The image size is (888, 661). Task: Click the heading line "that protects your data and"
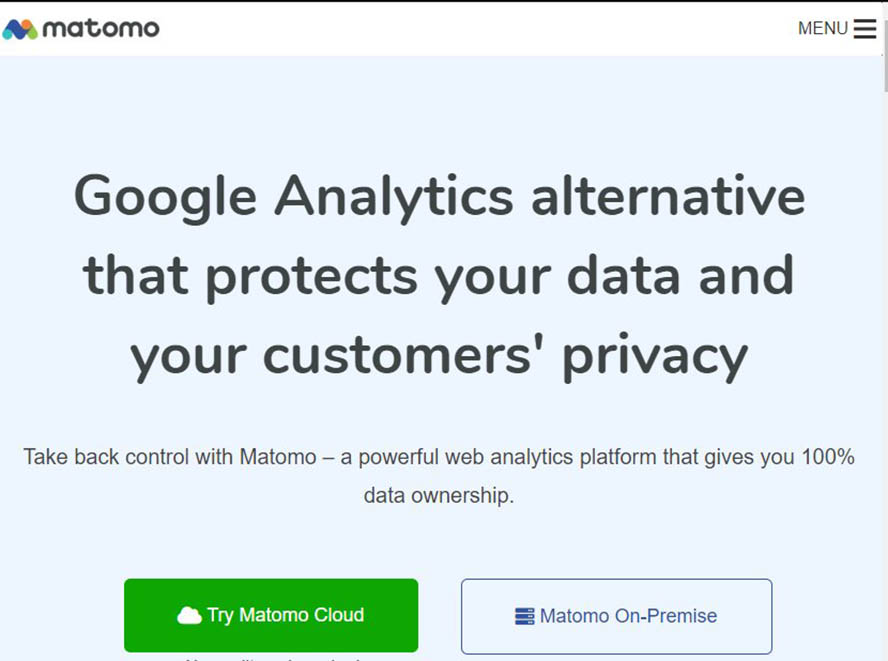(439, 275)
